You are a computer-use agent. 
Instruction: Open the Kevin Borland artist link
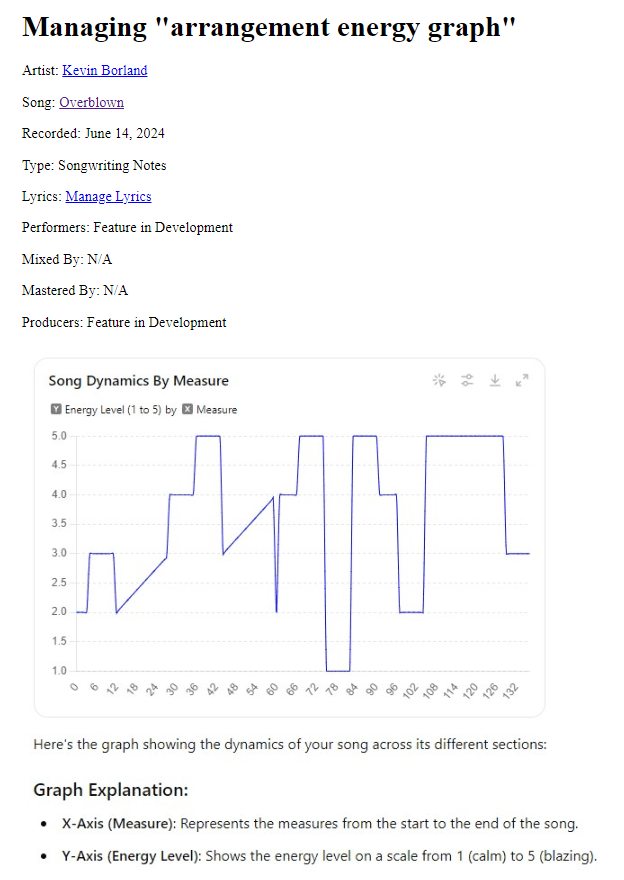[104, 70]
